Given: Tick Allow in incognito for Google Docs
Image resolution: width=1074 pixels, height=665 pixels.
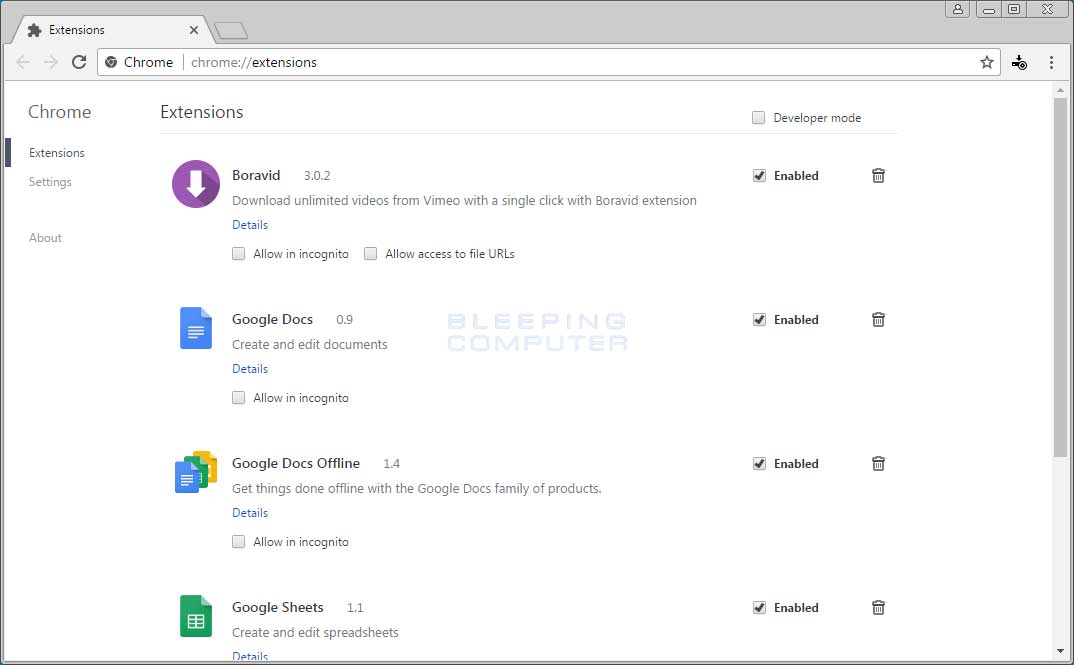Looking at the screenshot, I should tap(239, 398).
